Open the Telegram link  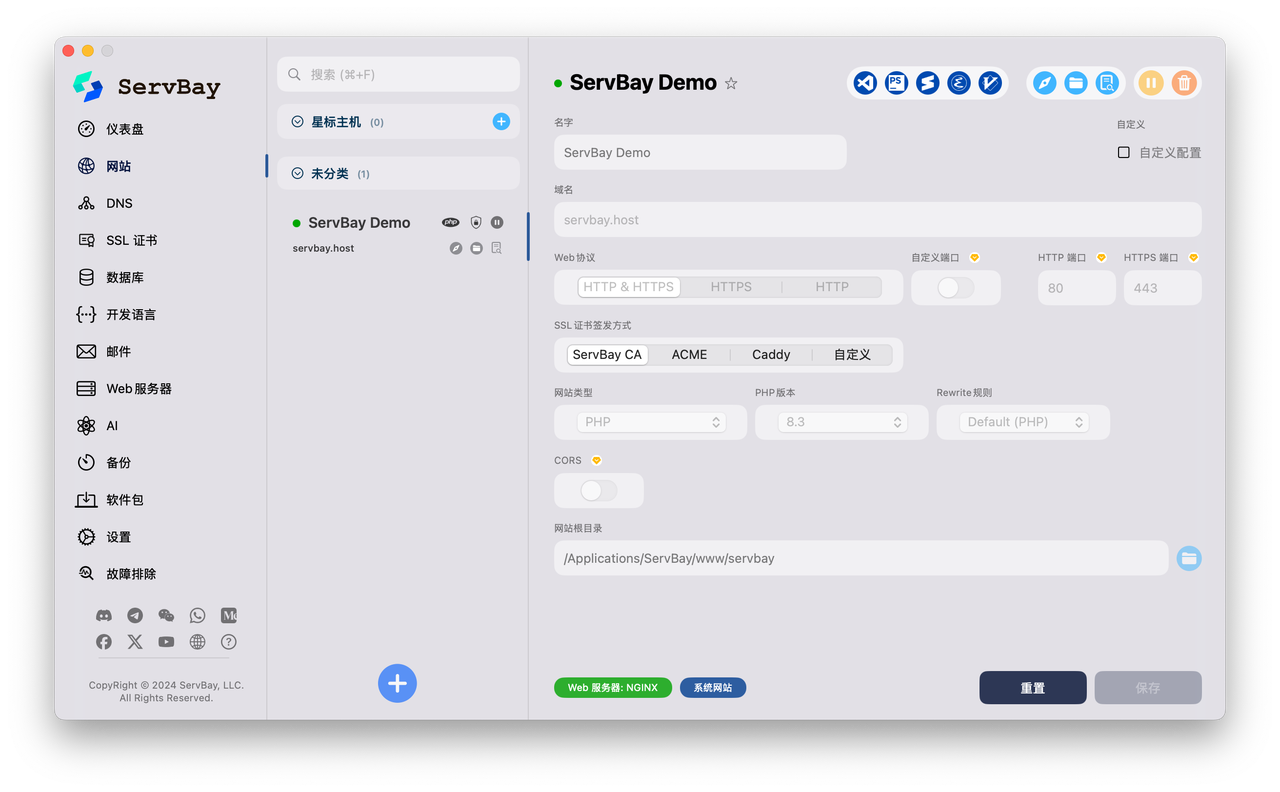(135, 616)
